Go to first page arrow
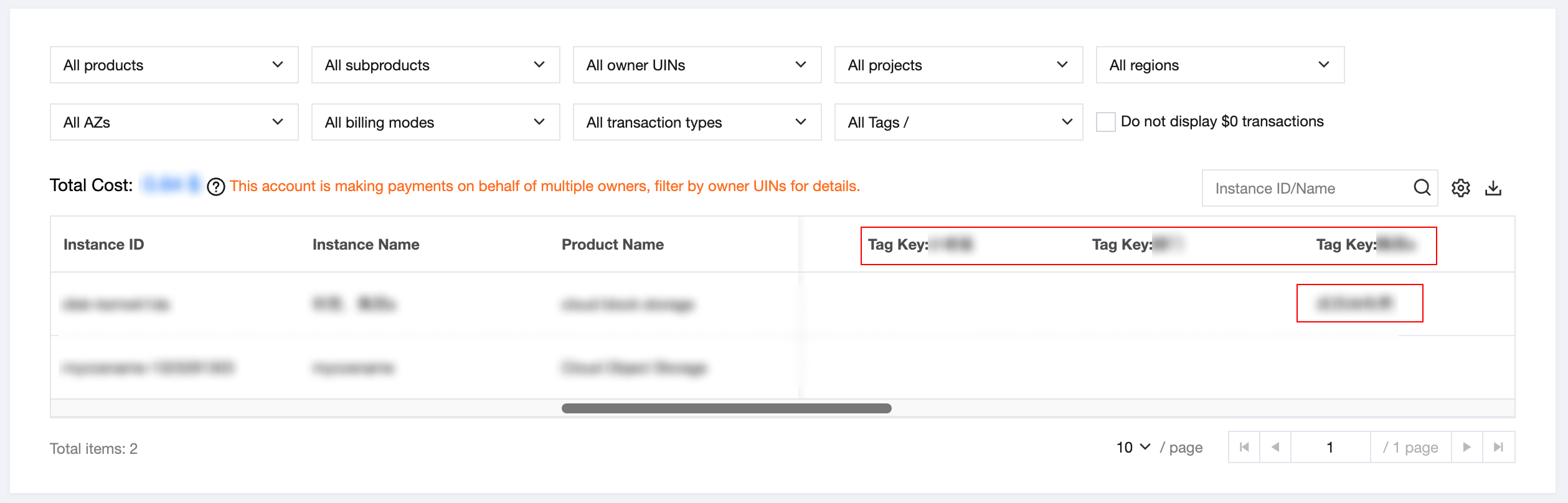1568x503 pixels. pyautogui.click(x=1244, y=447)
